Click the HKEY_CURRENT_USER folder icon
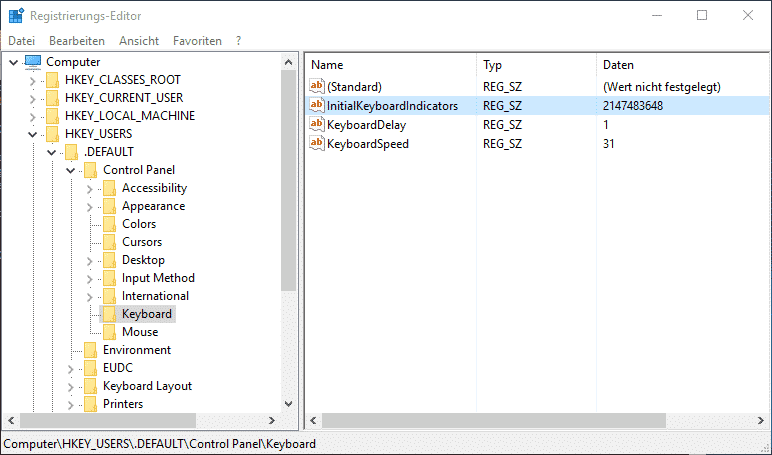 pos(53,98)
